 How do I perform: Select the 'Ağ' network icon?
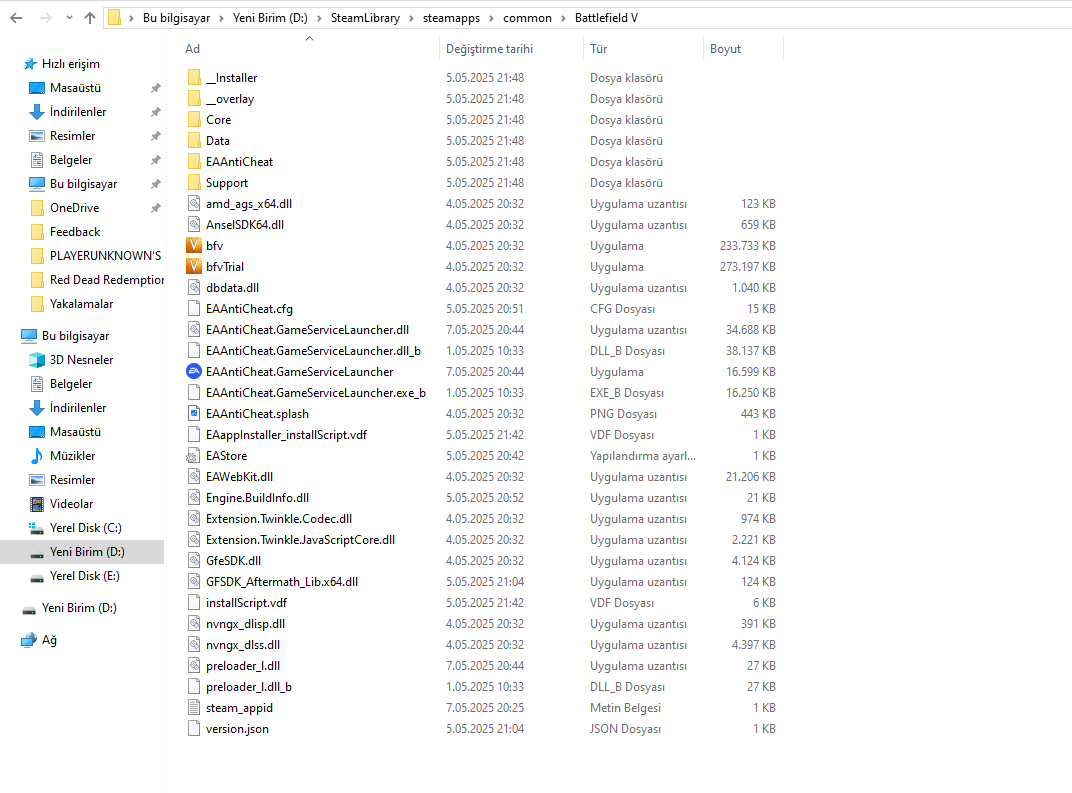[x=29, y=640]
